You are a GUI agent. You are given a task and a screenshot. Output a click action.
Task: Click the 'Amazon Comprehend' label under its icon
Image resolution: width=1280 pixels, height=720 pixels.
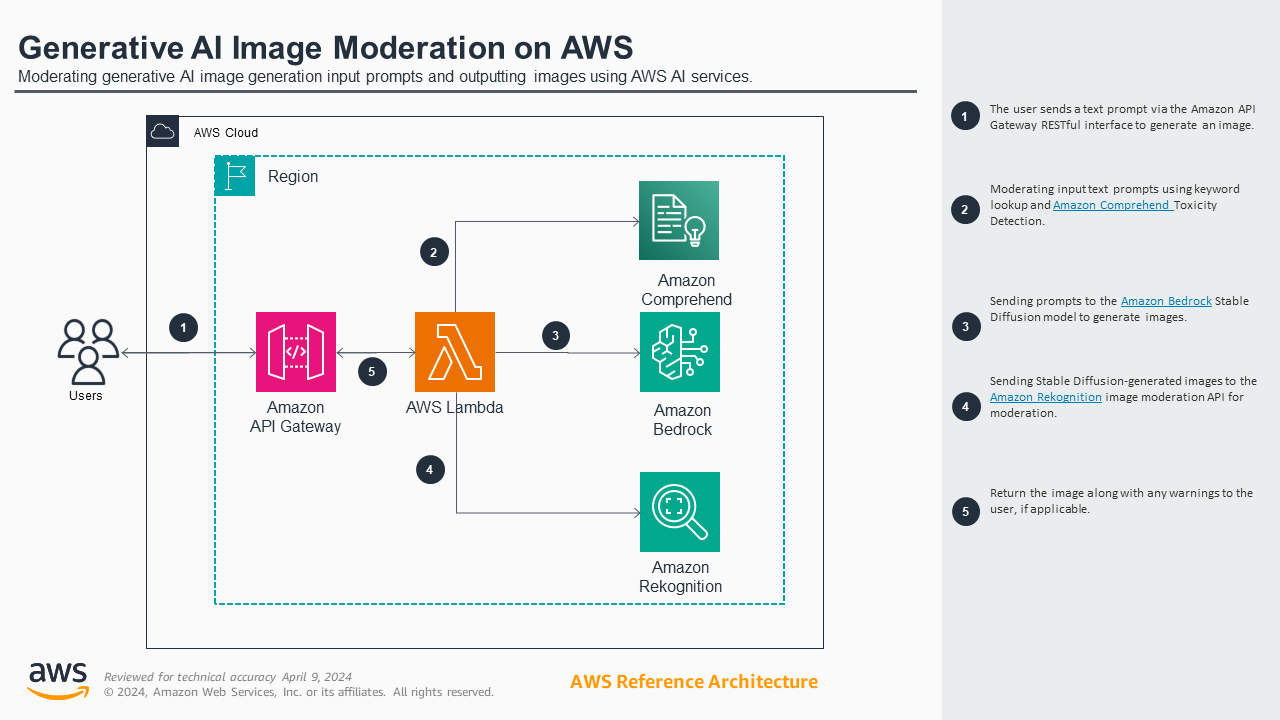686,290
